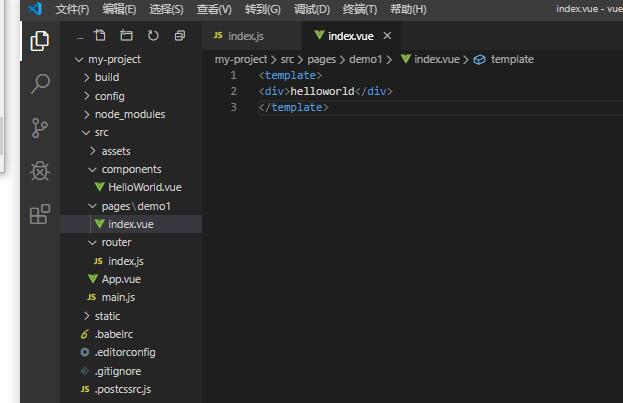The height and width of the screenshot is (403, 623).
Task: Click src in the breadcrumb
Action: point(287,60)
